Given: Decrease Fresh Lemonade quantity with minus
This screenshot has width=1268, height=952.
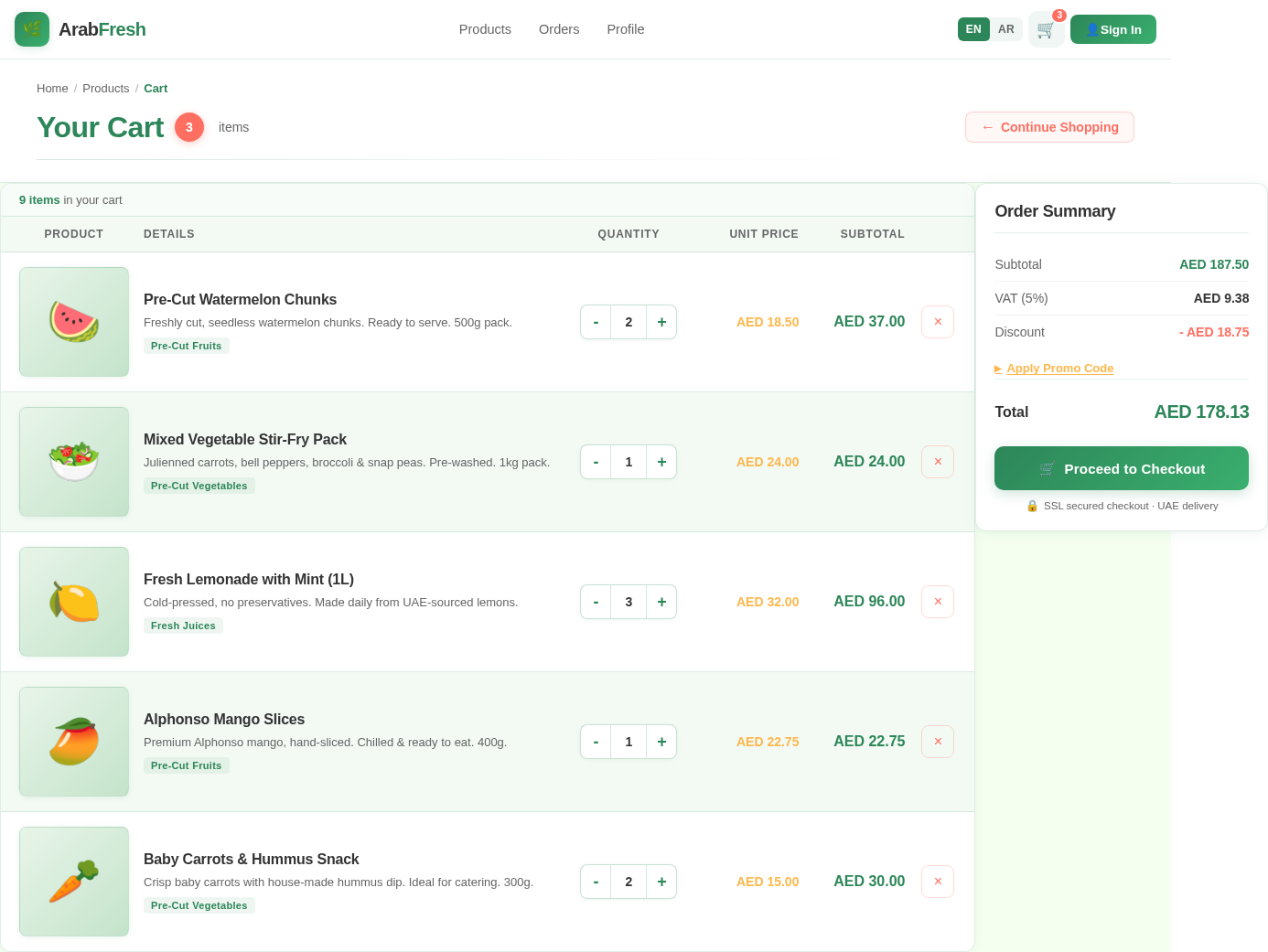Looking at the screenshot, I should (596, 602).
